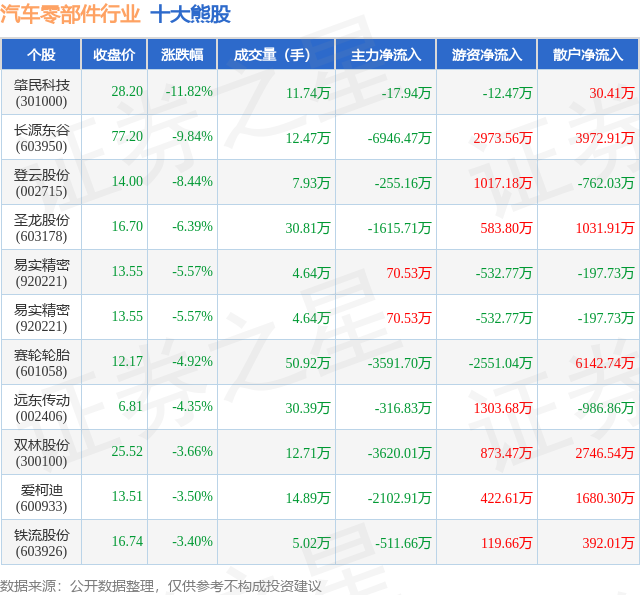This screenshot has height=595, width=640.
Task: Click the 主力净流入 column header
Action: tap(386, 55)
